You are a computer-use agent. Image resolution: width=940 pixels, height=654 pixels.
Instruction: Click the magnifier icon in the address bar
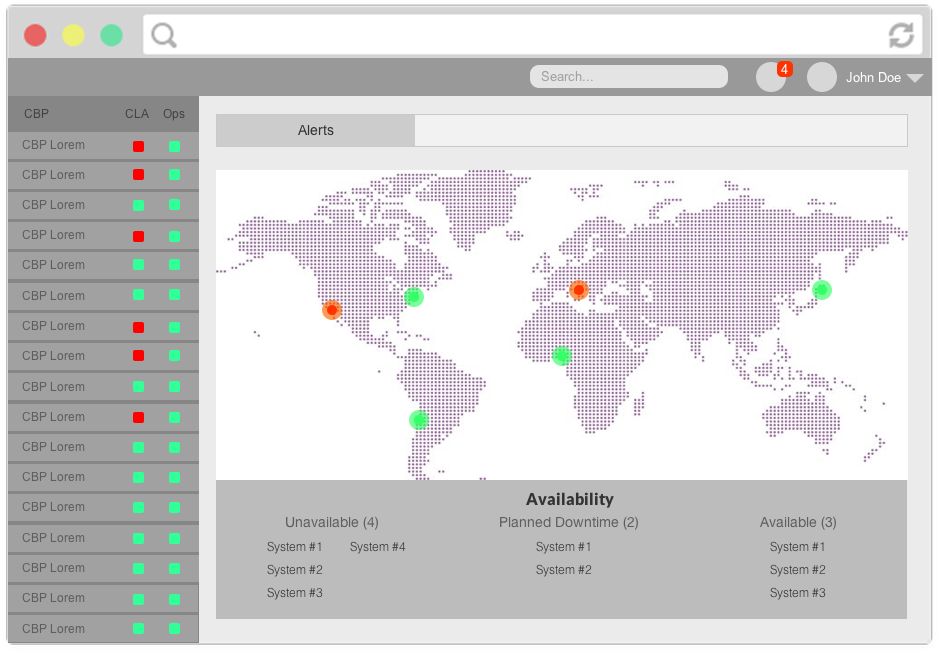click(x=164, y=35)
